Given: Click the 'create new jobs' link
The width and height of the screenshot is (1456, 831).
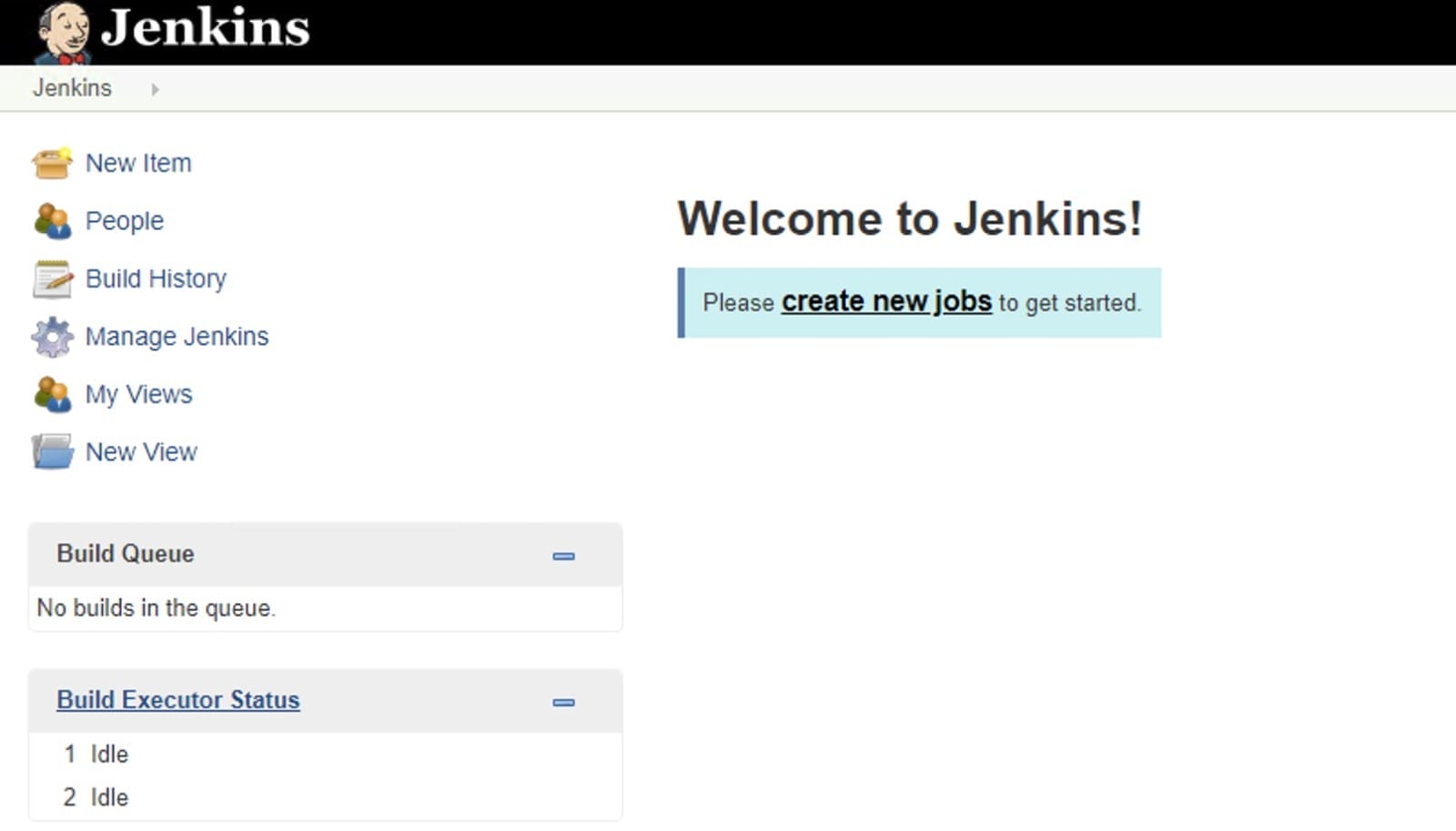Looking at the screenshot, I should (885, 301).
